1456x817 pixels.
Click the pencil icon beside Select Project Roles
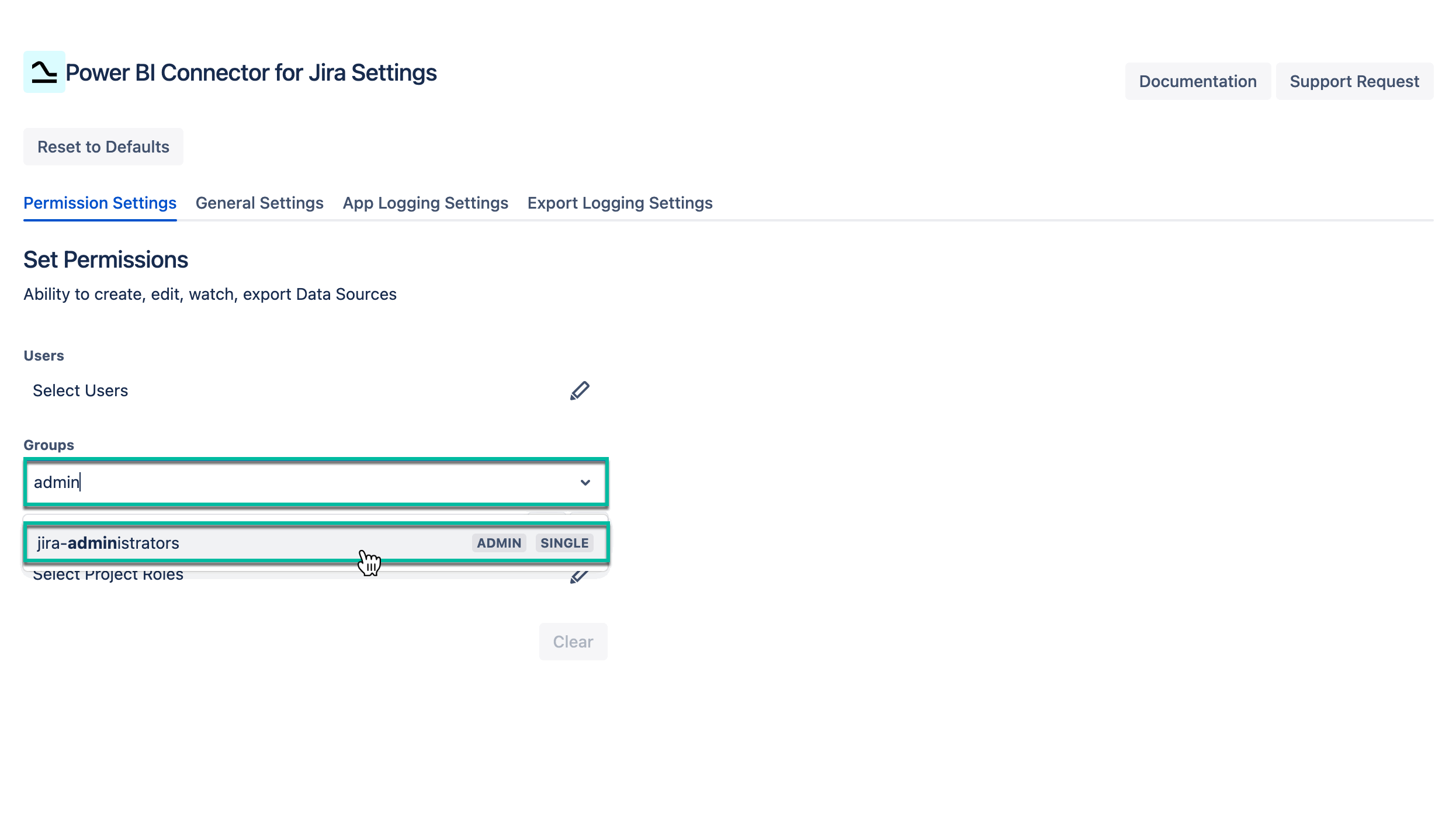pos(578,576)
